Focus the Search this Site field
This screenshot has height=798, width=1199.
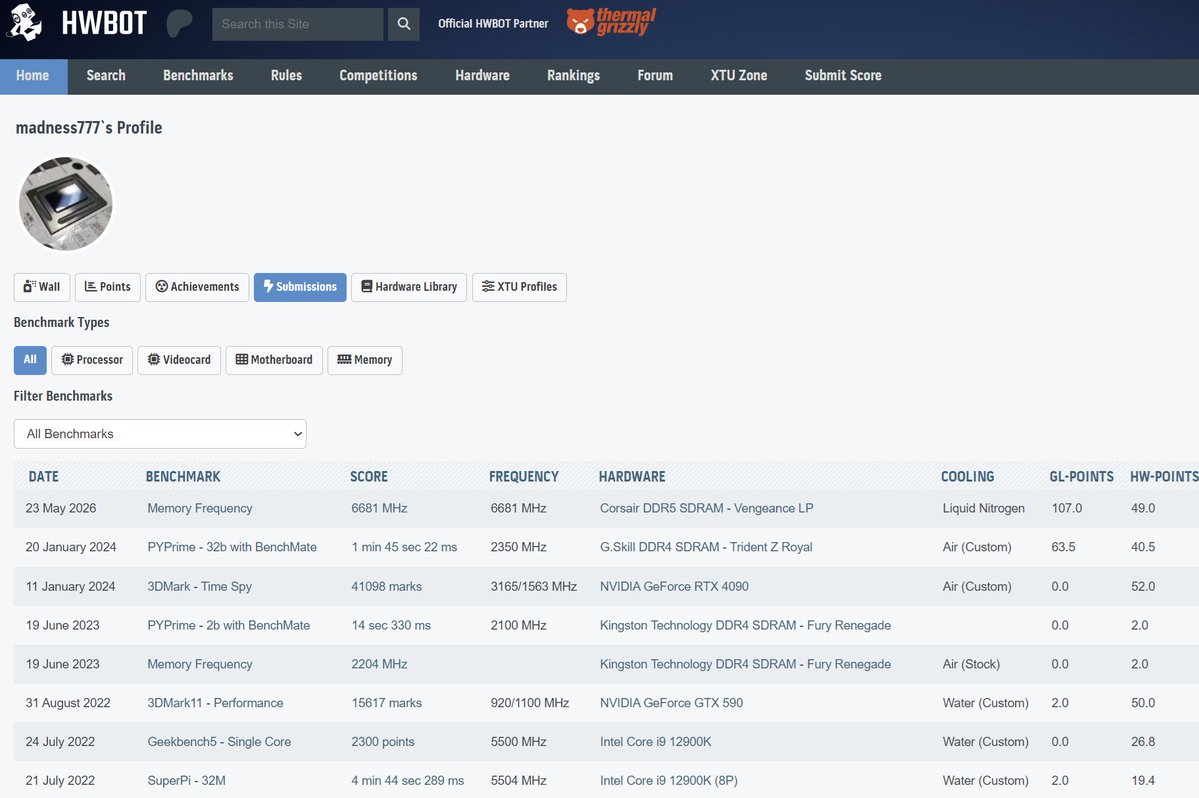point(297,24)
